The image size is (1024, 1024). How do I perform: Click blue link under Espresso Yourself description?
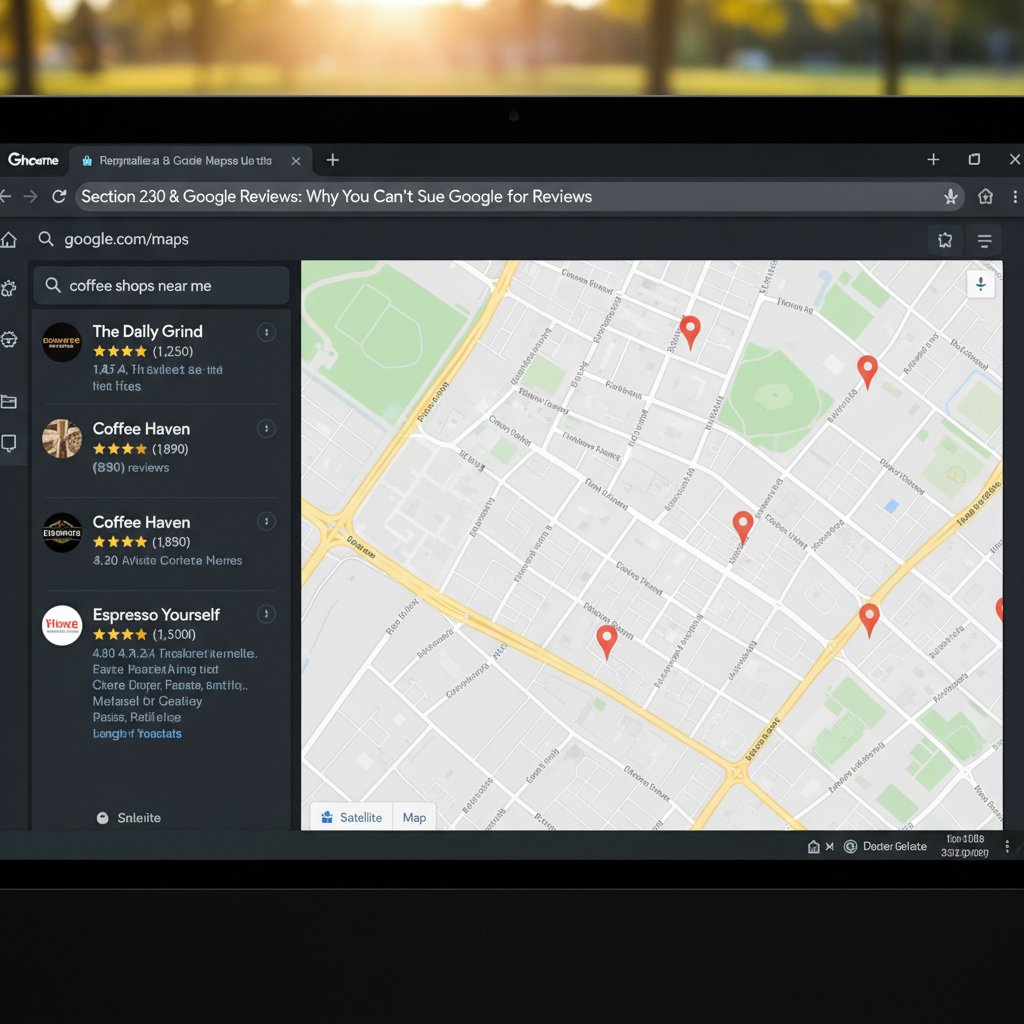[x=137, y=733]
